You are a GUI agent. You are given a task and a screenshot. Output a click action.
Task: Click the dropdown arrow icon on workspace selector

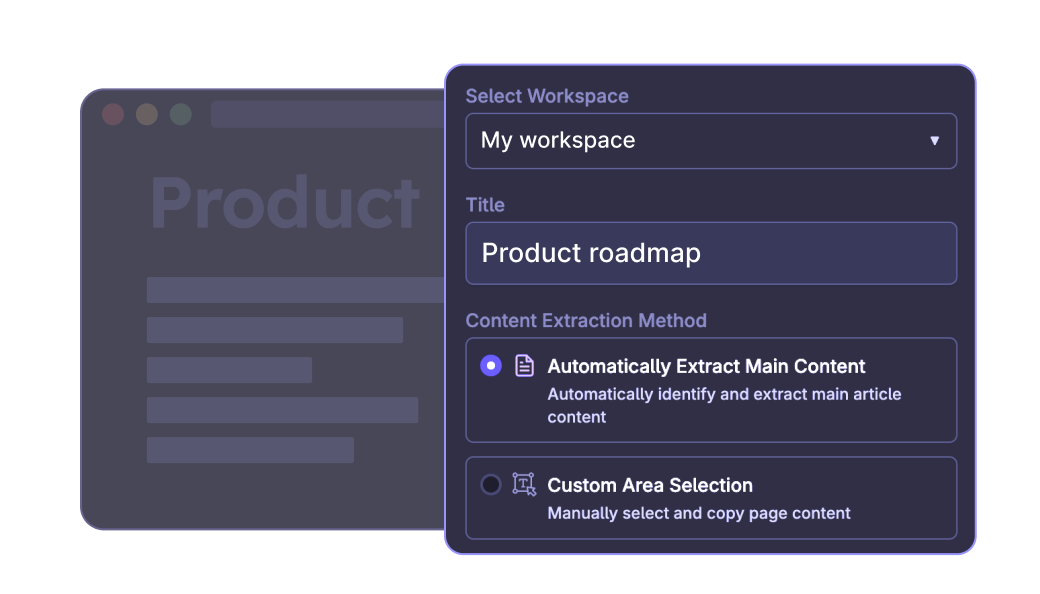(936, 141)
